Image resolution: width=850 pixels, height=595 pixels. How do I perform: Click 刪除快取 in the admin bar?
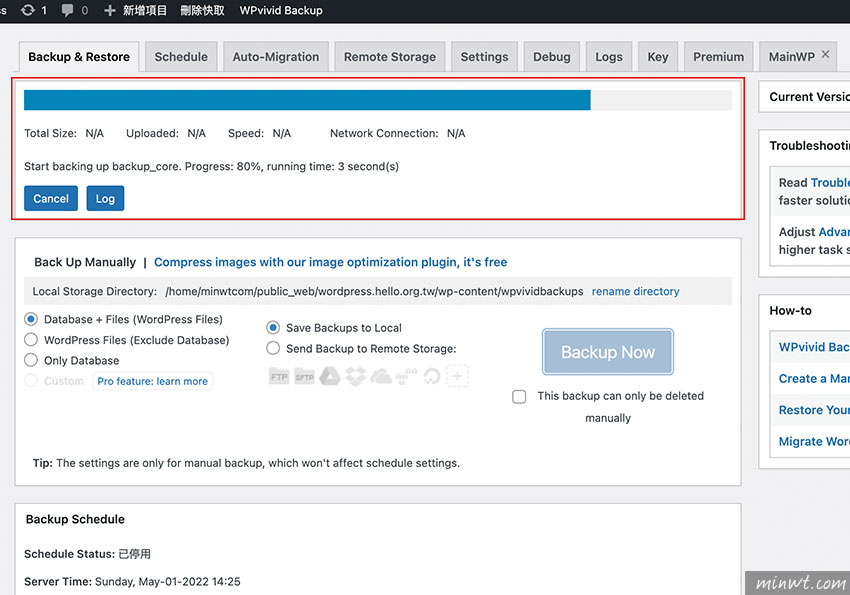202,10
